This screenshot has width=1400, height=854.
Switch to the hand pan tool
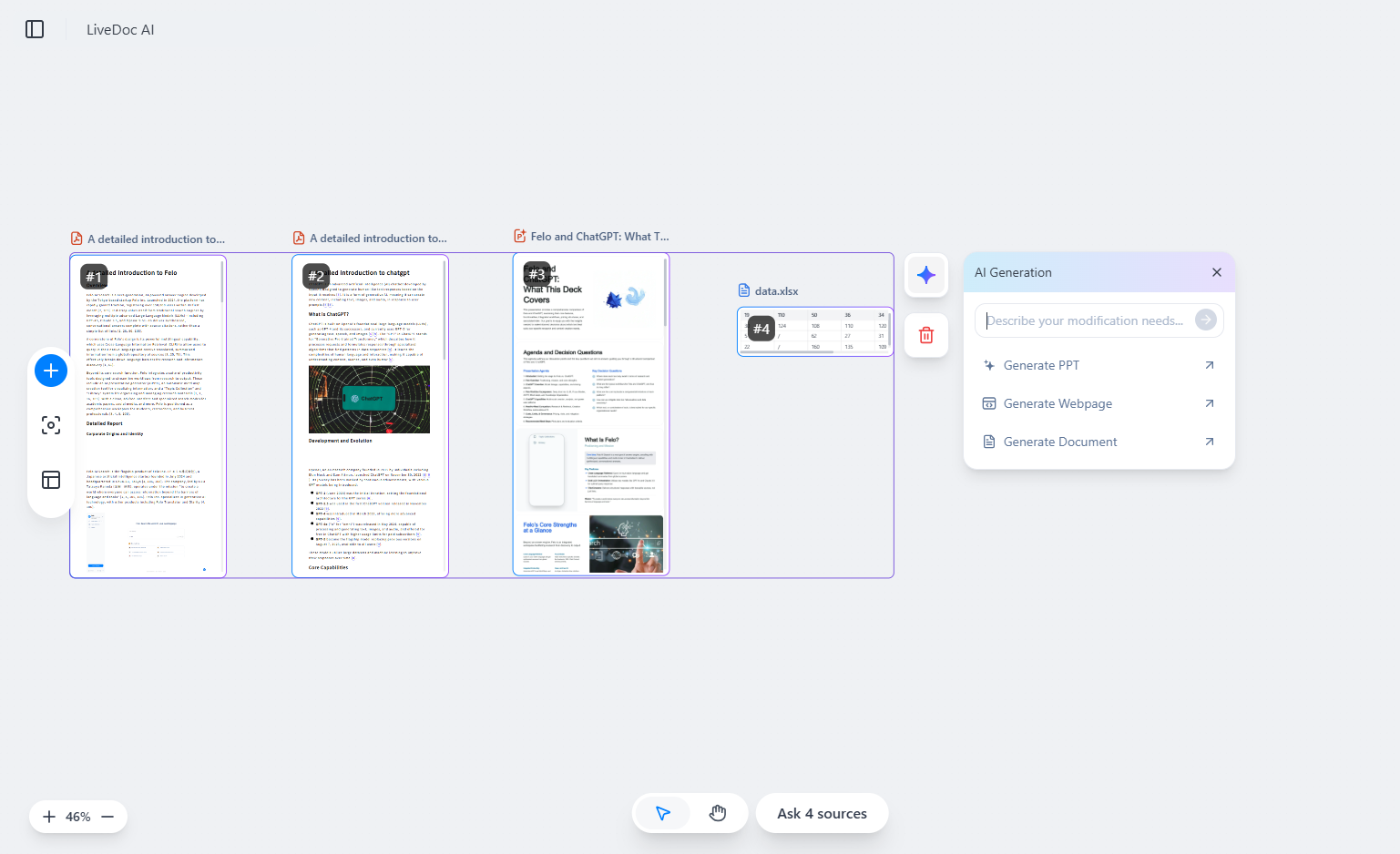click(718, 813)
